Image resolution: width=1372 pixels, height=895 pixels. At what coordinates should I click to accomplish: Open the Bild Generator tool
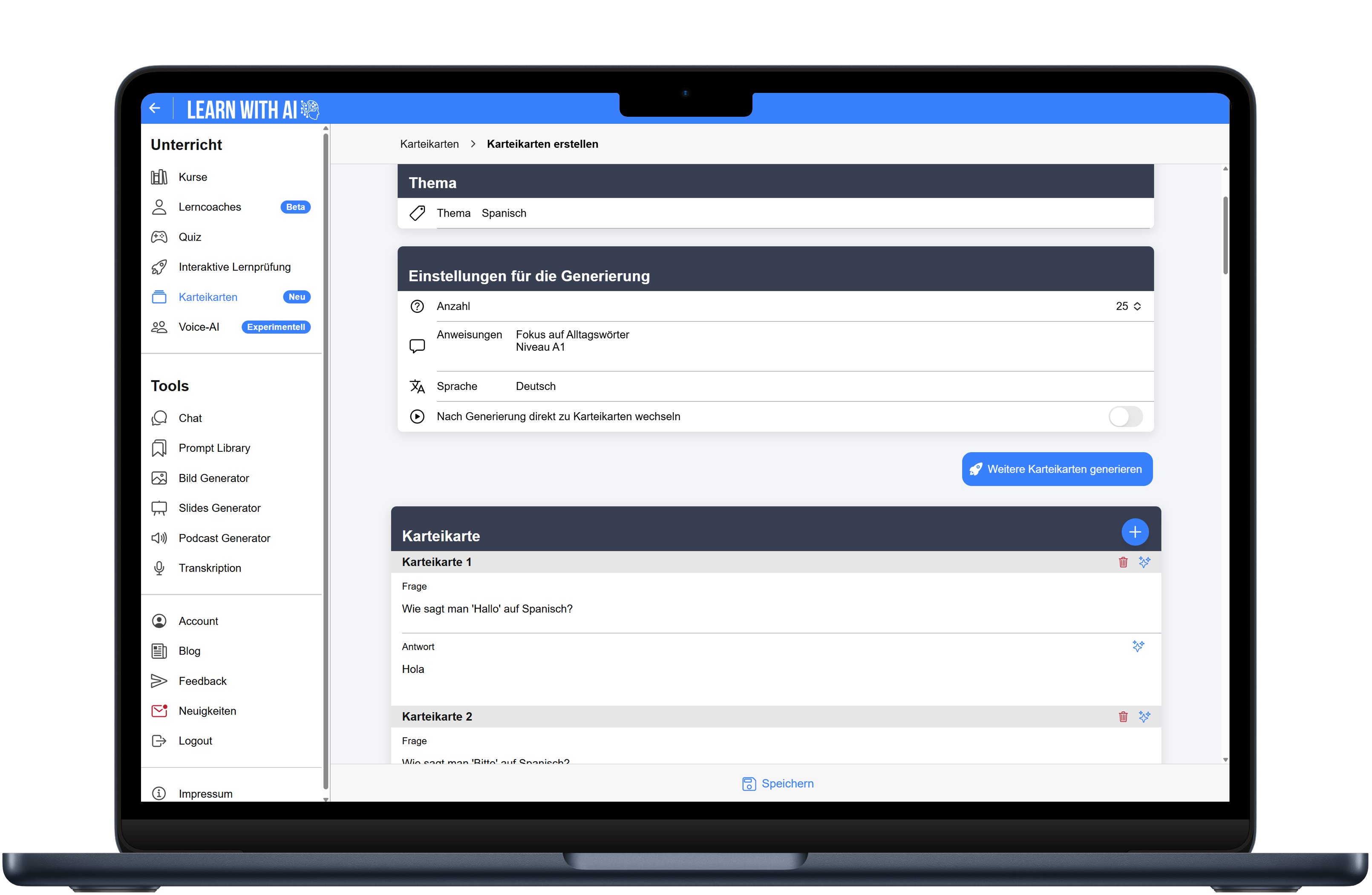point(213,478)
